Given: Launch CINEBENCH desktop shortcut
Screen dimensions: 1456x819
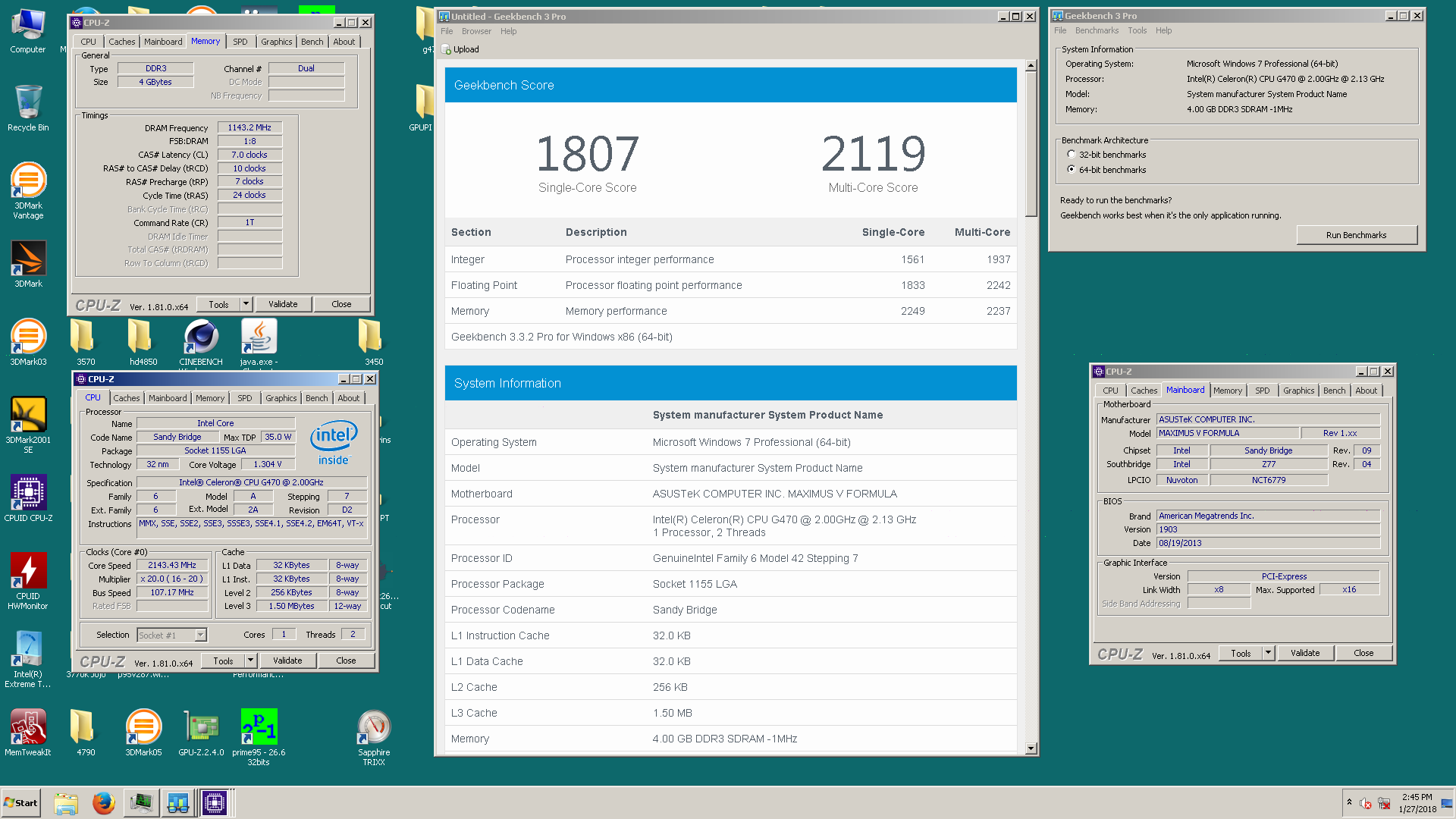Looking at the screenshot, I should coord(201,342).
